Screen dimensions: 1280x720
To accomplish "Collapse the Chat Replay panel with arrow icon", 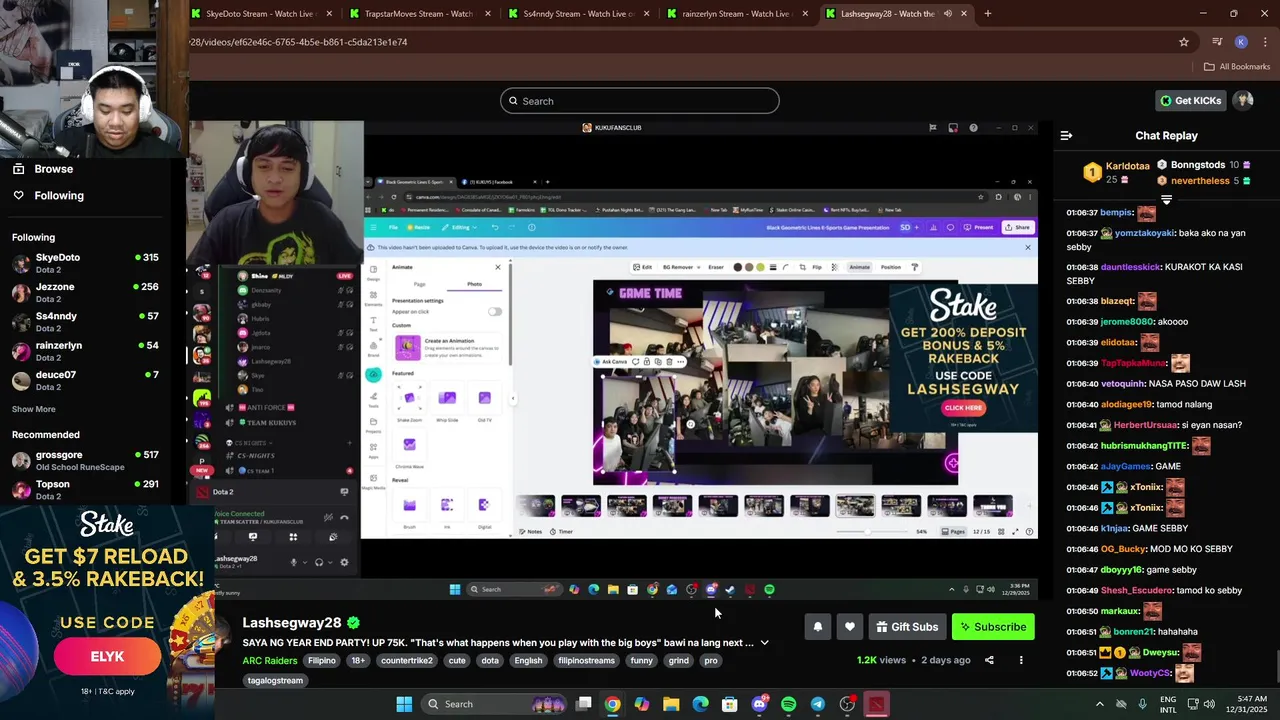I will (1066, 135).
